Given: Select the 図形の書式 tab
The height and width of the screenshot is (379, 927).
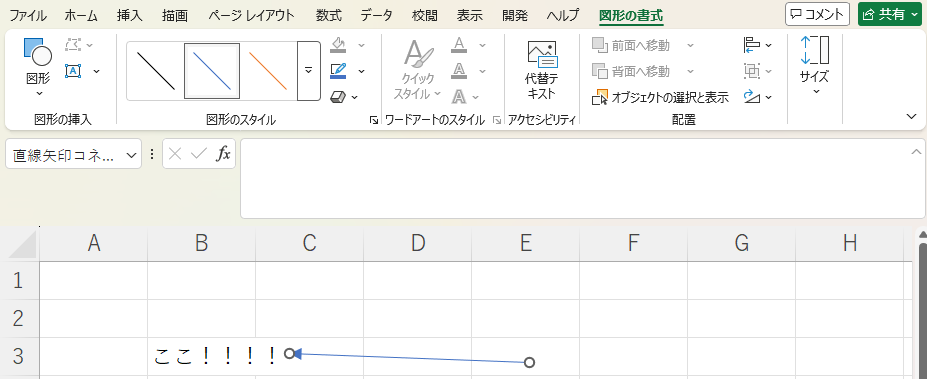Looking at the screenshot, I should (x=631, y=15).
